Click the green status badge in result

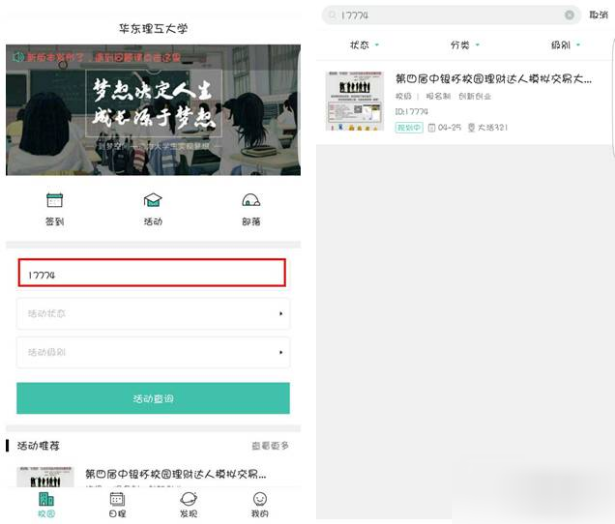[x=409, y=127]
